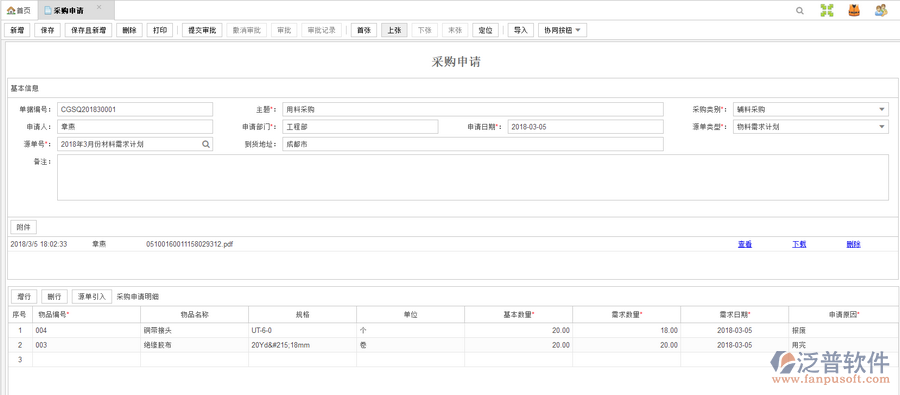The height and width of the screenshot is (395, 900).
Task: Click the 提交审批 button
Action: (x=202, y=30)
